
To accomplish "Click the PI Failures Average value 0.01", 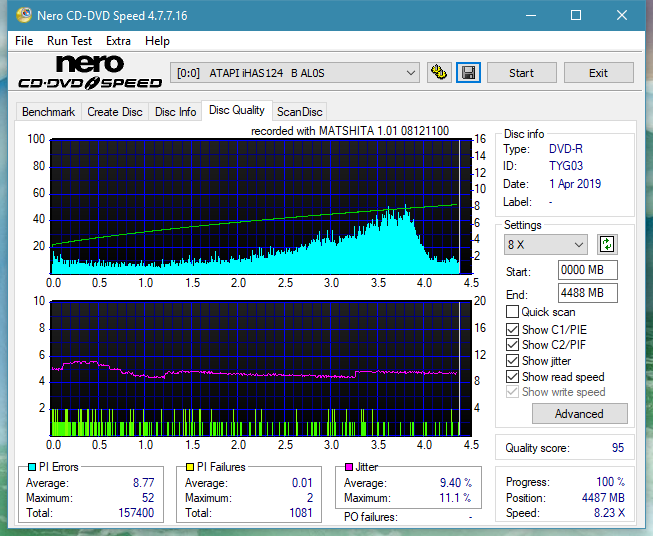I will 302,483.
